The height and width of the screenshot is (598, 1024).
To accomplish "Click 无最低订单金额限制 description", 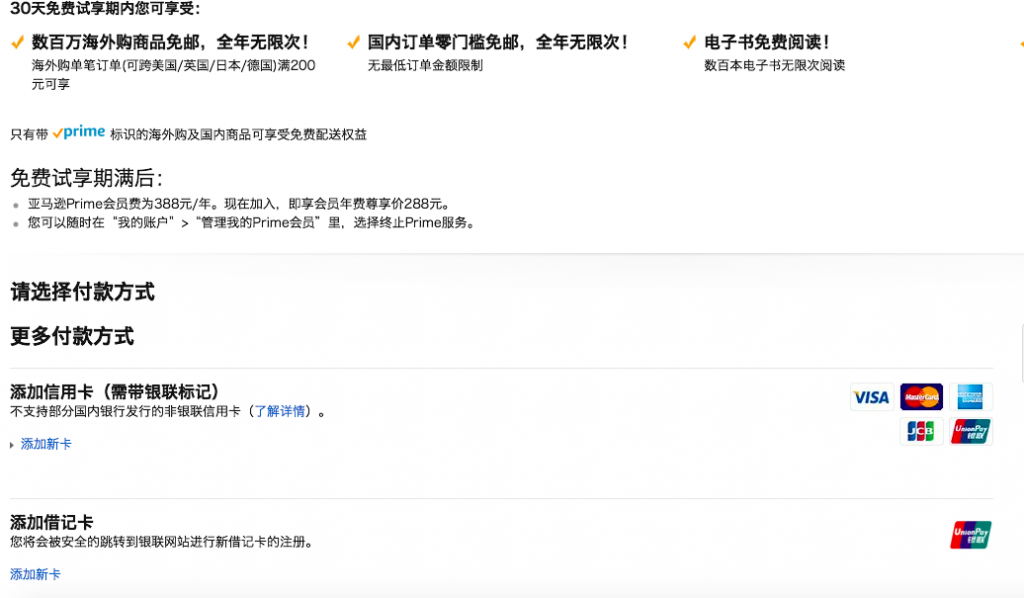I will [x=425, y=65].
